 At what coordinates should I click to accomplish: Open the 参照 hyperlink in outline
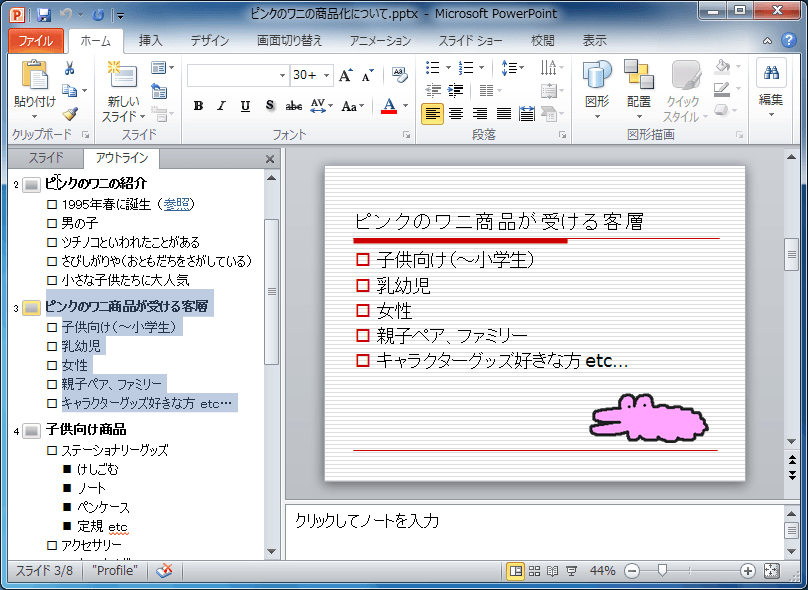click(x=176, y=204)
